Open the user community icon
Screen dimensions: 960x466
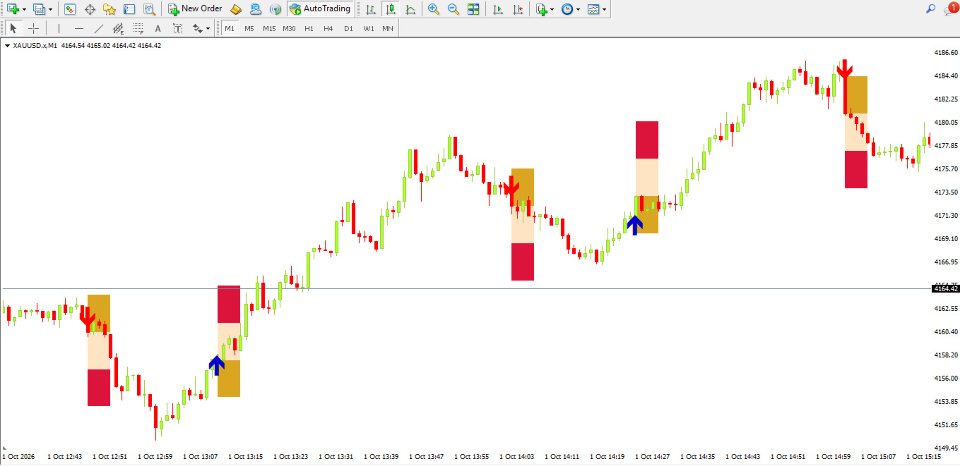pyautogui.click(x=256, y=9)
